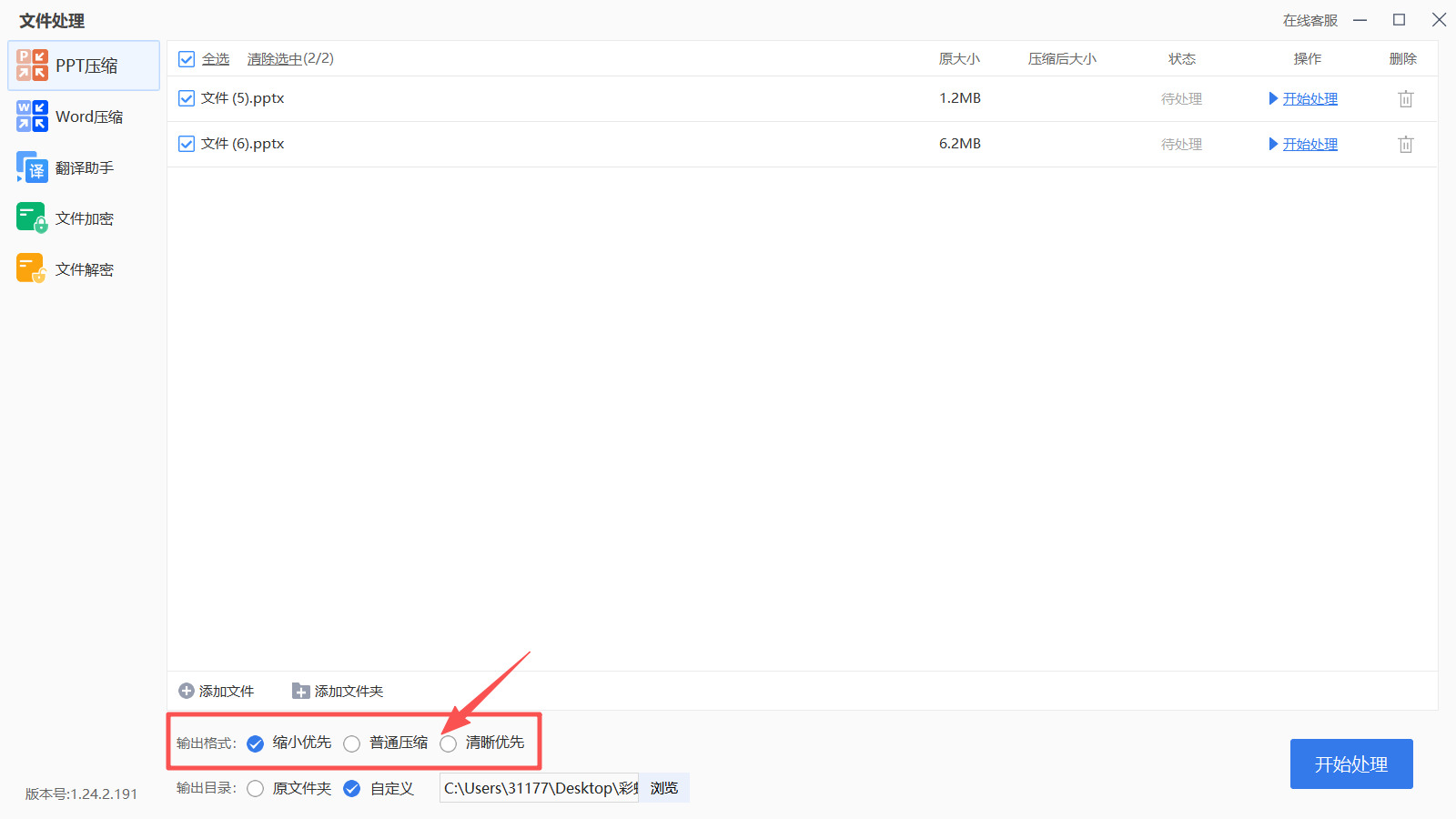Image resolution: width=1456 pixels, height=819 pixels.
Task: Click the 原大小 column header
Action: [960, 59]
